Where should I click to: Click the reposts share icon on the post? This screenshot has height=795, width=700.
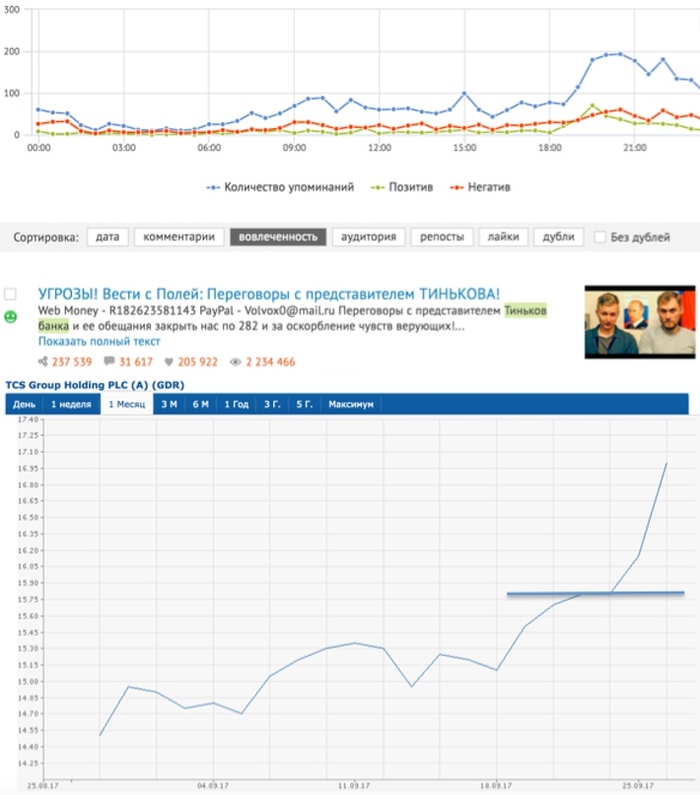coord(44,362)
